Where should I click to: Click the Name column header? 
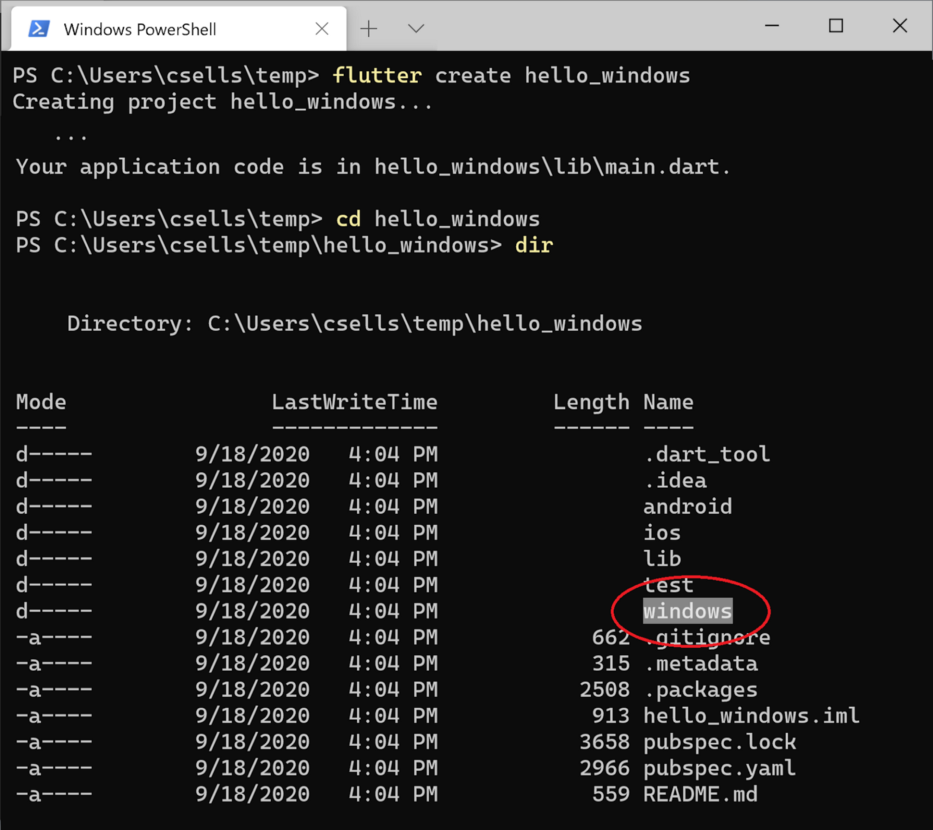(668, 402)
